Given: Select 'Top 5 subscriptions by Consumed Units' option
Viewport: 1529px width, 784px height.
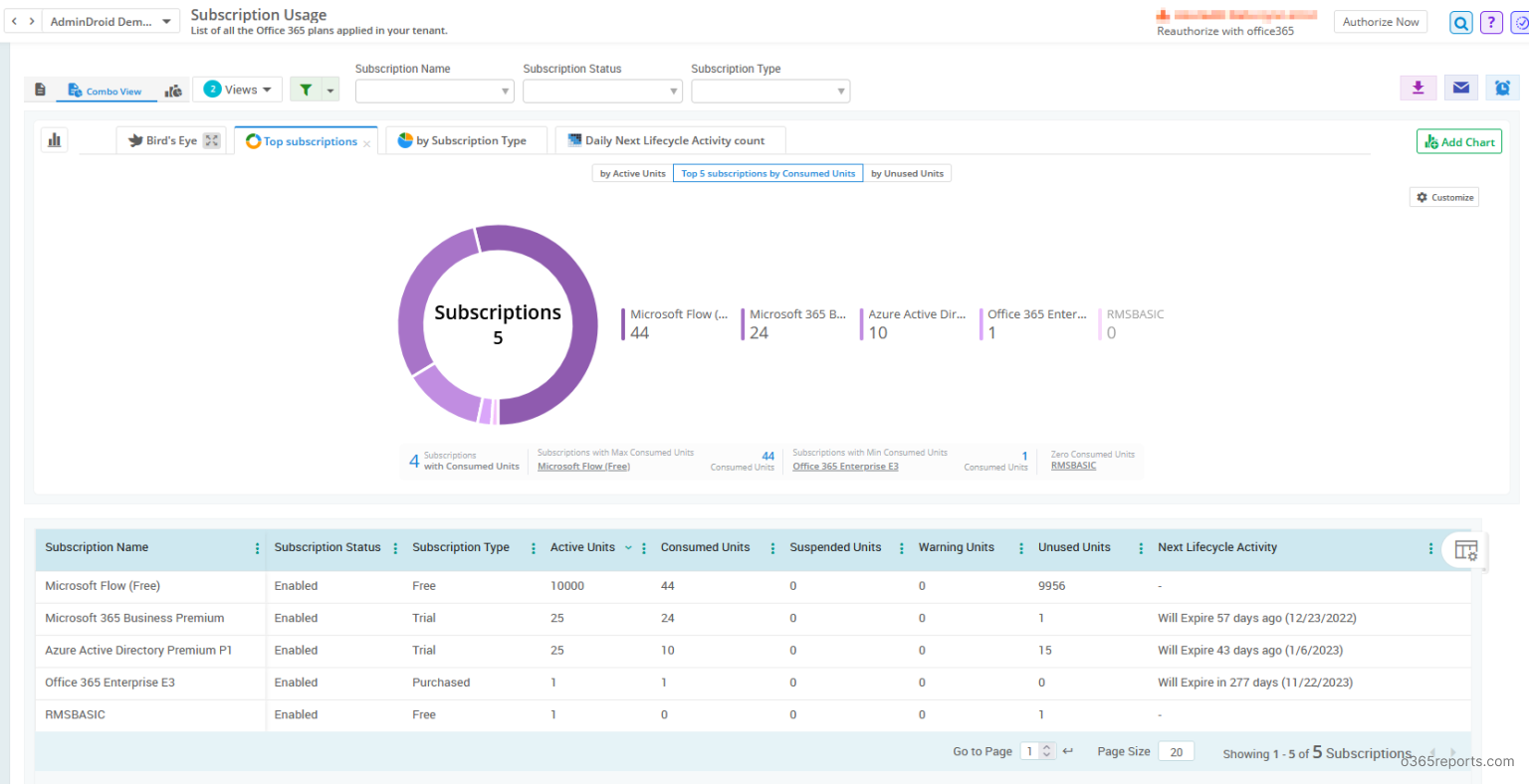Looking at the screenshot, I should coord(767,173).
